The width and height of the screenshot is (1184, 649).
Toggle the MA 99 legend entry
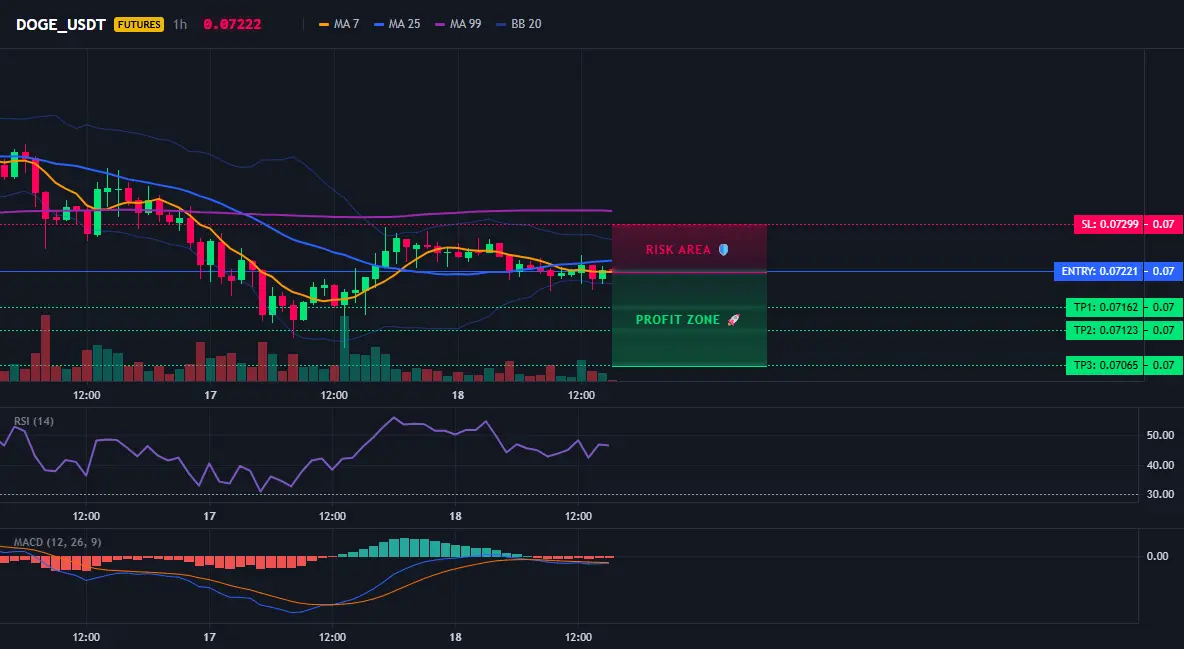458,24
